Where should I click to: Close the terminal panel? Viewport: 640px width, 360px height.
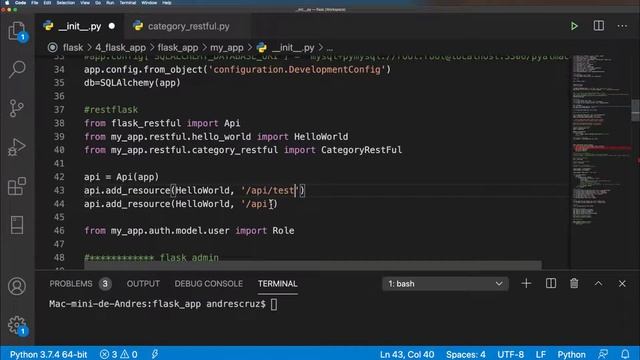pyautogui.click(x=622, y=283)
